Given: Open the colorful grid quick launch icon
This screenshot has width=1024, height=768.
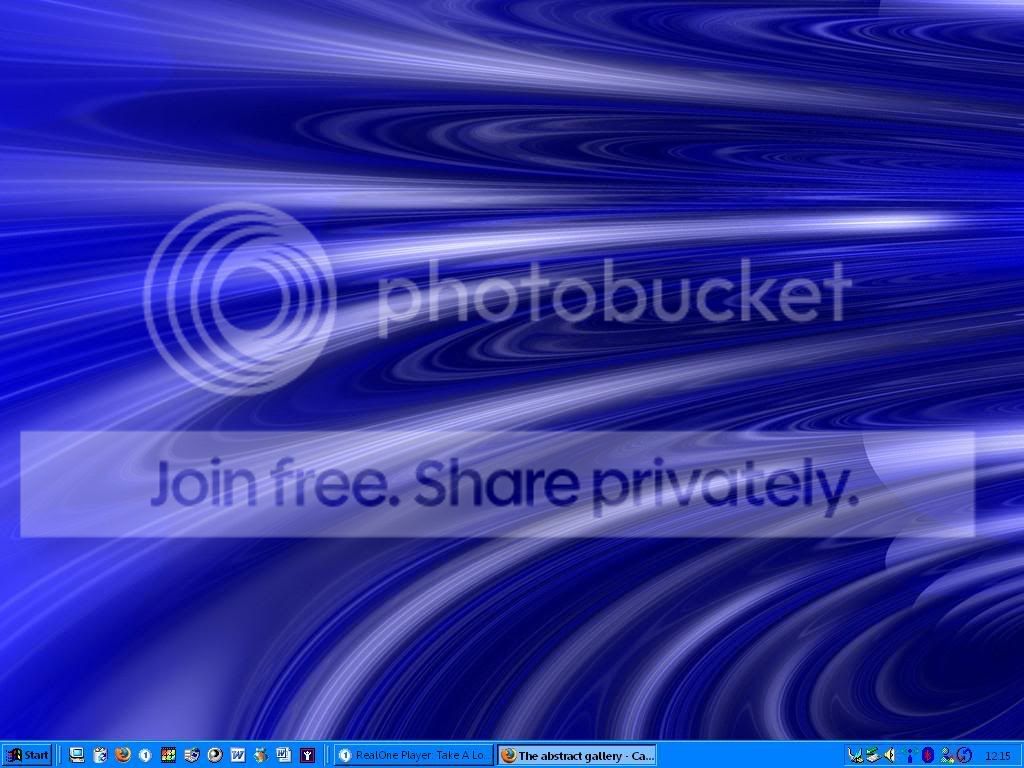Looking at the screenshot, I should coord(168,755).
